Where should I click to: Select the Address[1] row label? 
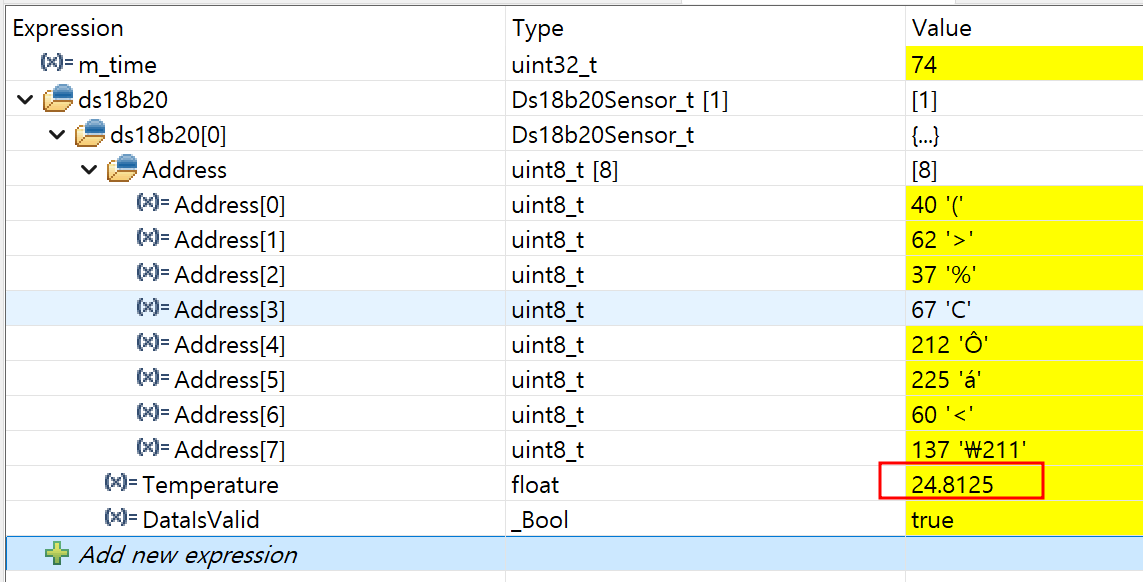click(x=230, y=241)
